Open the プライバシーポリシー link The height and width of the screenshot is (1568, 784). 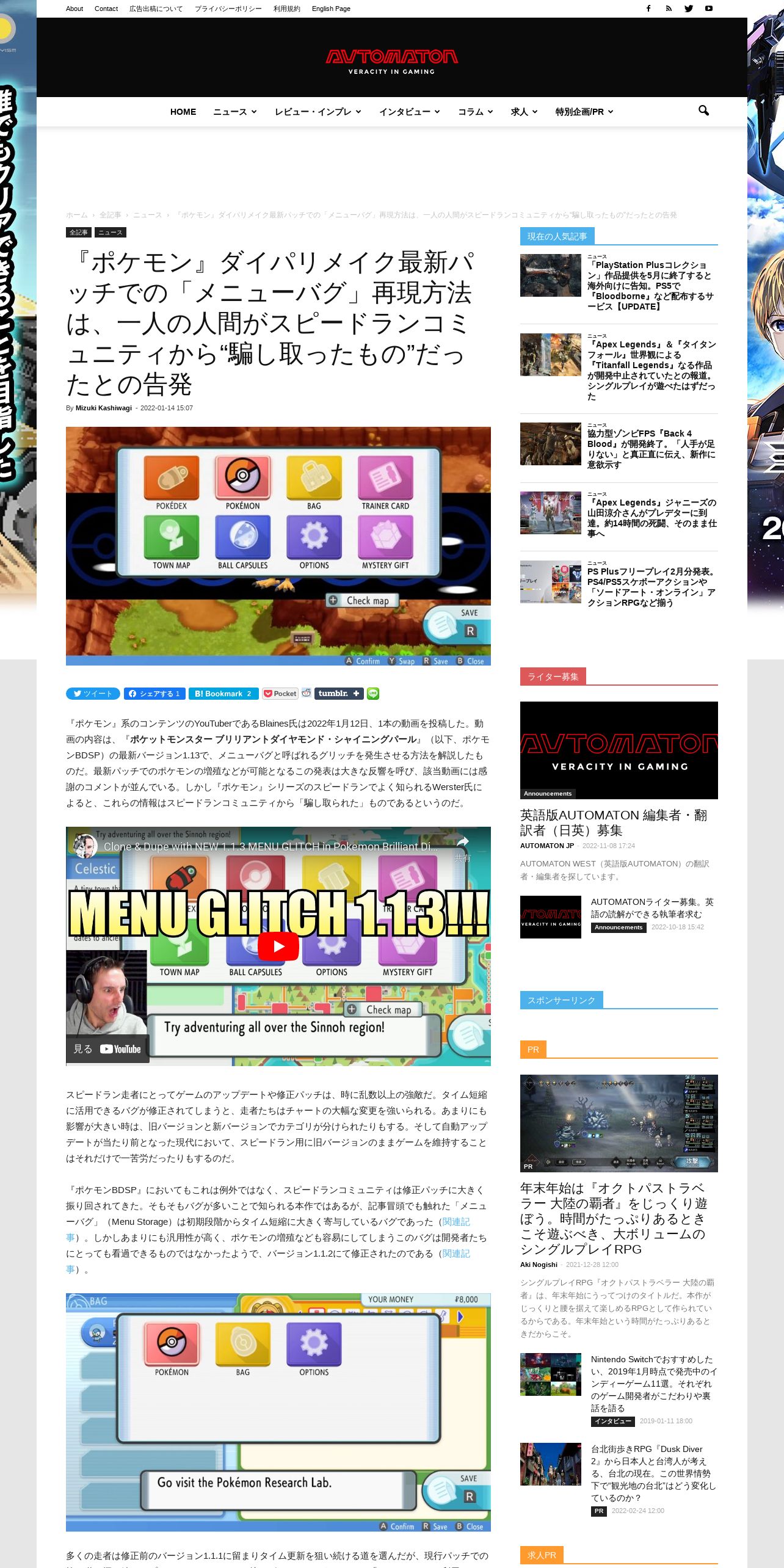click(x=228, y=9)
